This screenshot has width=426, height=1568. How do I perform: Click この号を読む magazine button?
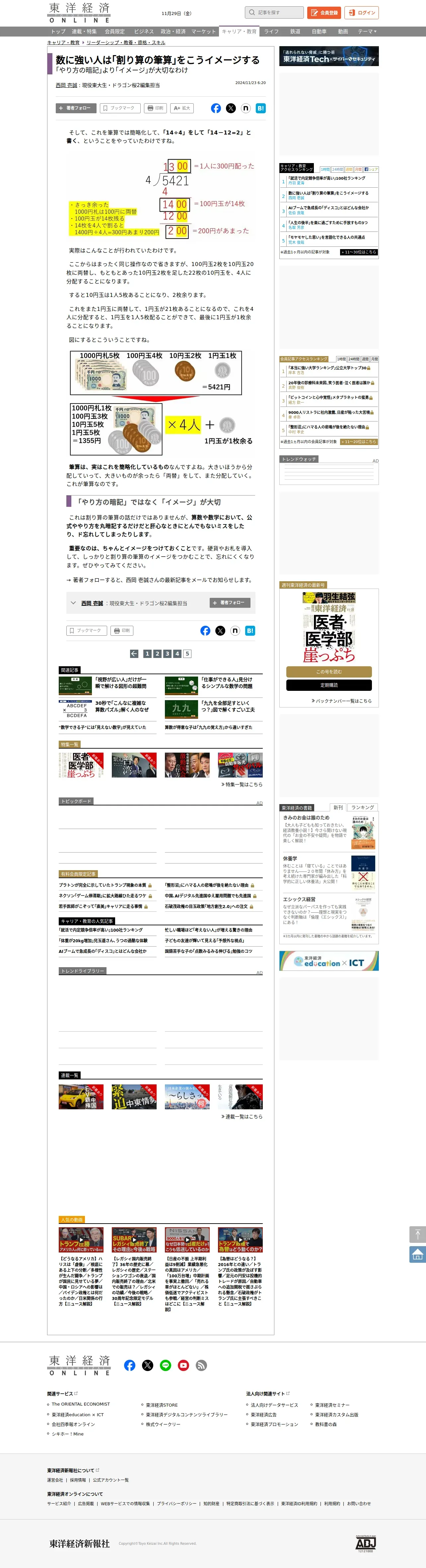pyautogui.click(x=329, y=672)
